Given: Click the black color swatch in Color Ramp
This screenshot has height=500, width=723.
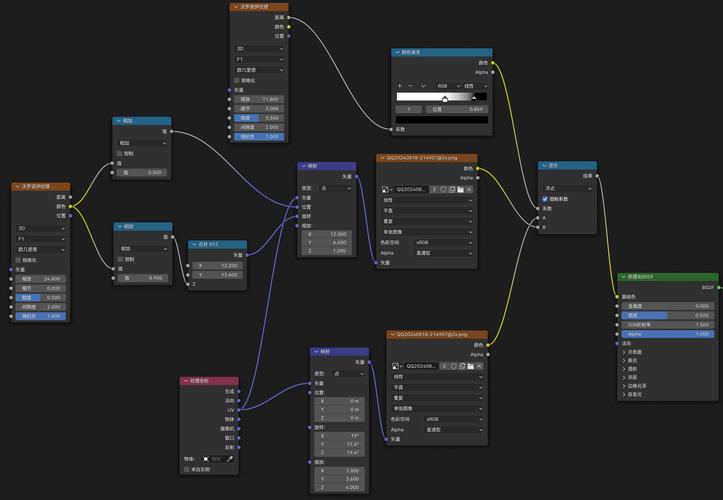Looking at the screenshot, I should coord(442,120).
